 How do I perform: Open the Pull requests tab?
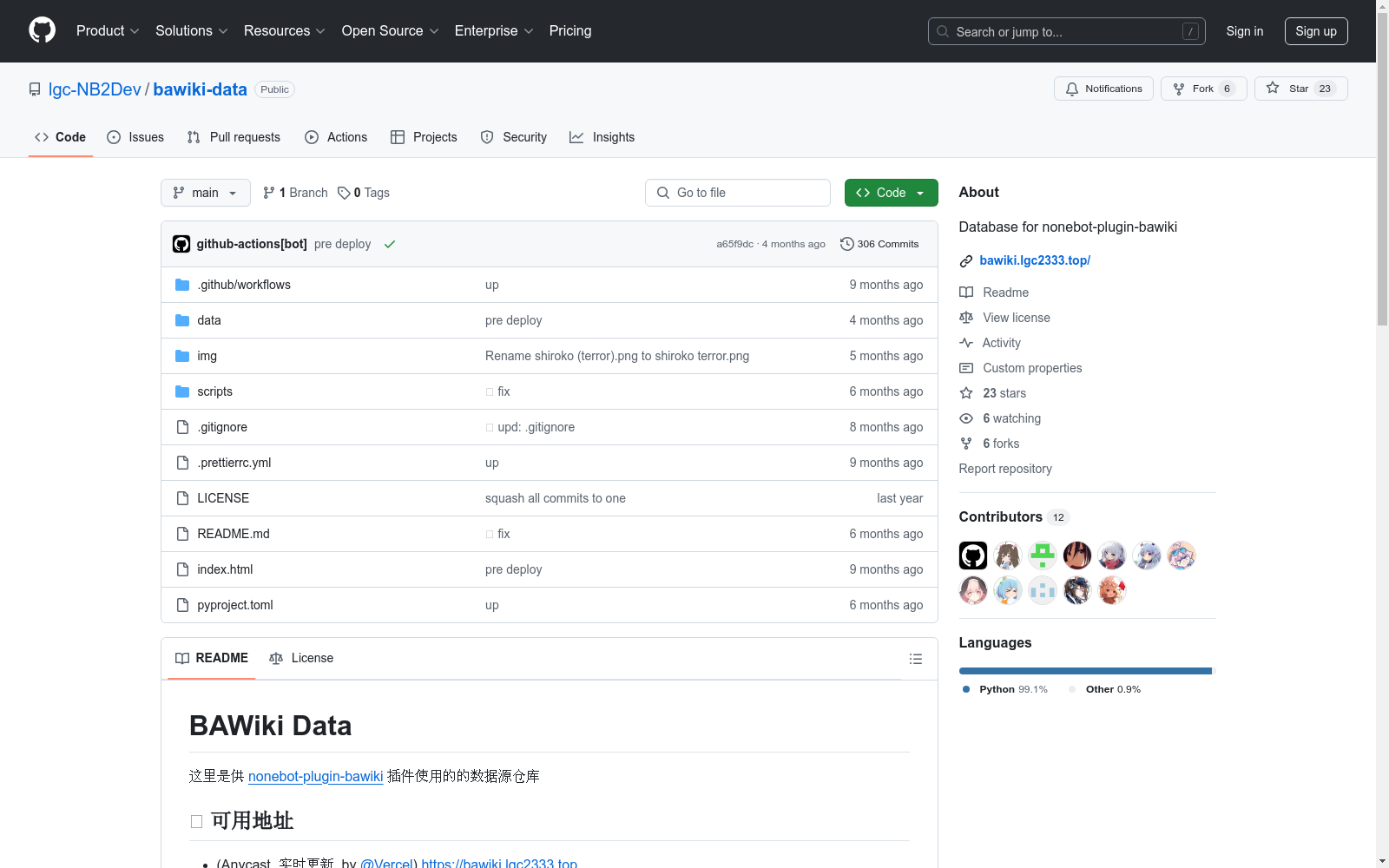[234, 137]
